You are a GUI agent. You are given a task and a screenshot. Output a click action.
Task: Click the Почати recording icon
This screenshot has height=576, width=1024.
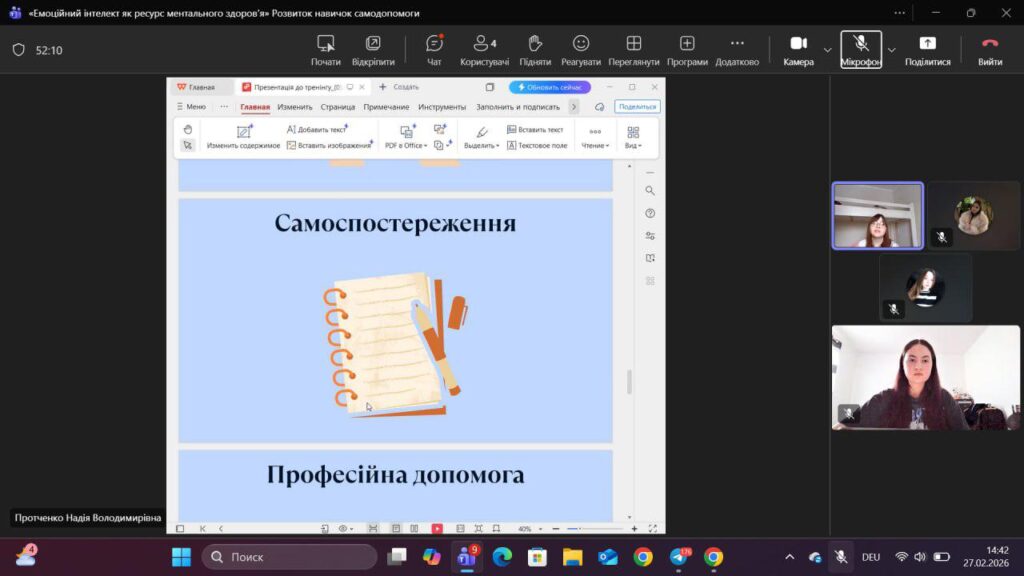[x=325, y=49]
